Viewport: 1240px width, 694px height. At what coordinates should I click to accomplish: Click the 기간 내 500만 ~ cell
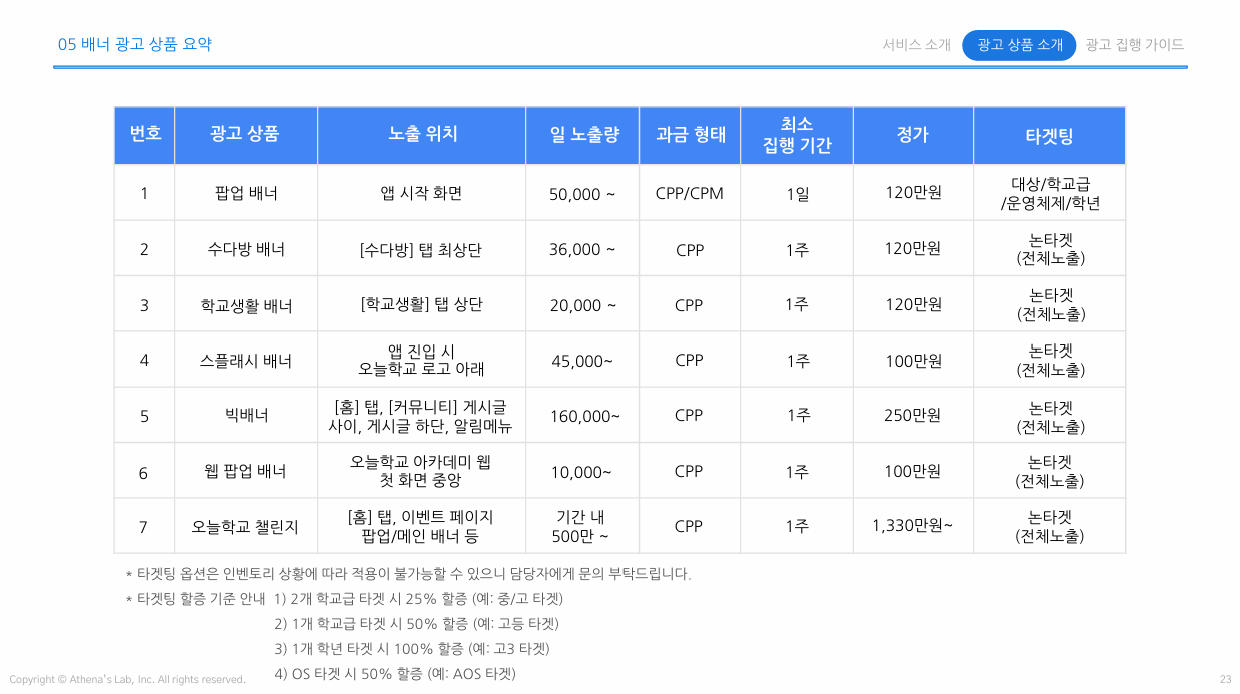point(583,527)
